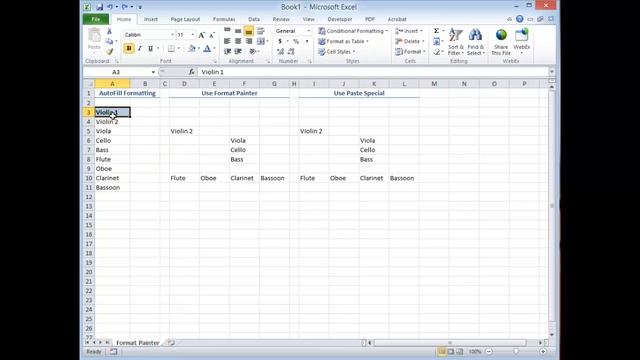Click Decrease Indent icon
Image resolution: width=640 pixels, height=360 pixels.
click(x=227, y=51)
